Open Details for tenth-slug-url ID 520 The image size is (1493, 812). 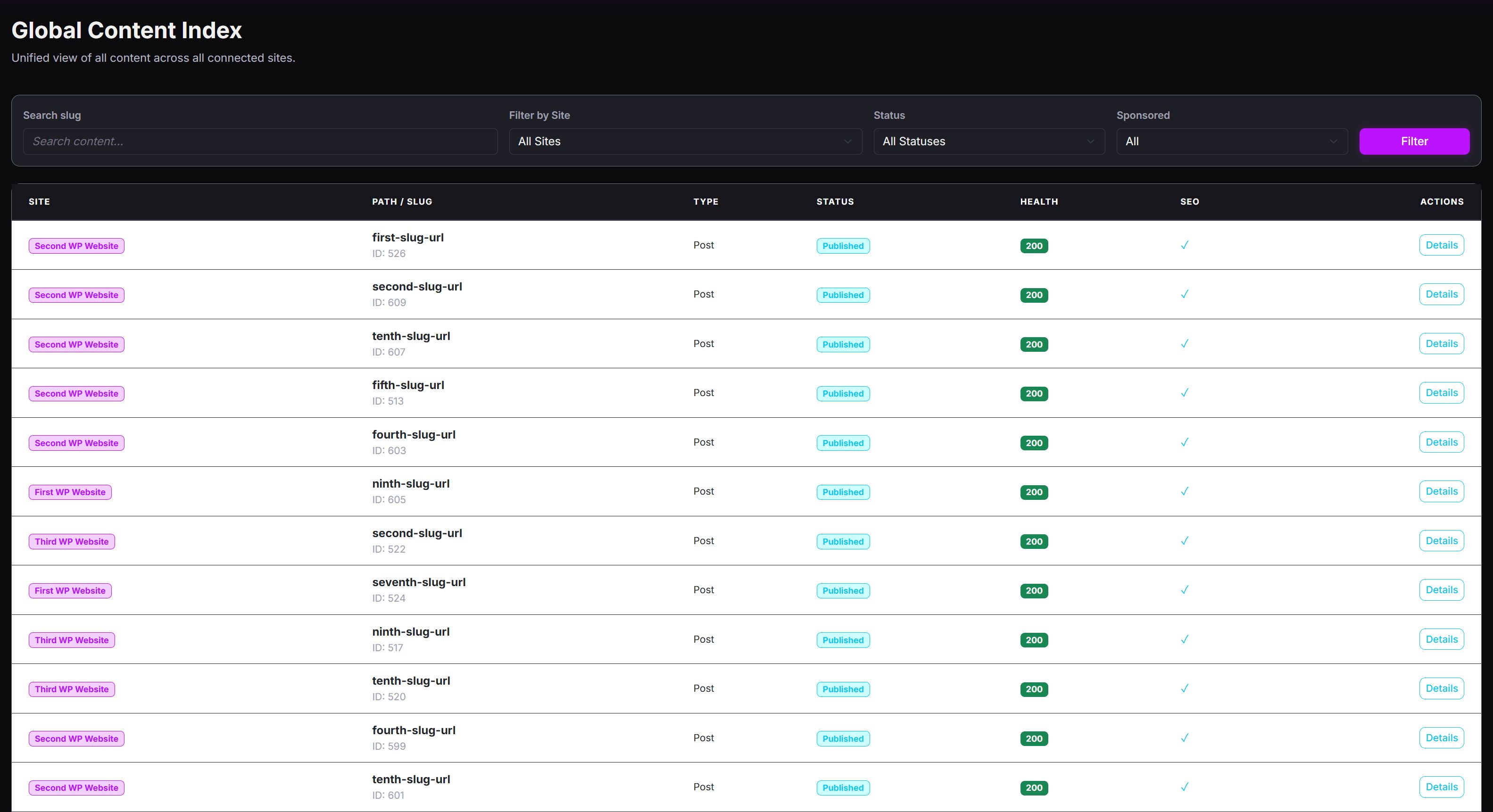point(1441,688)
